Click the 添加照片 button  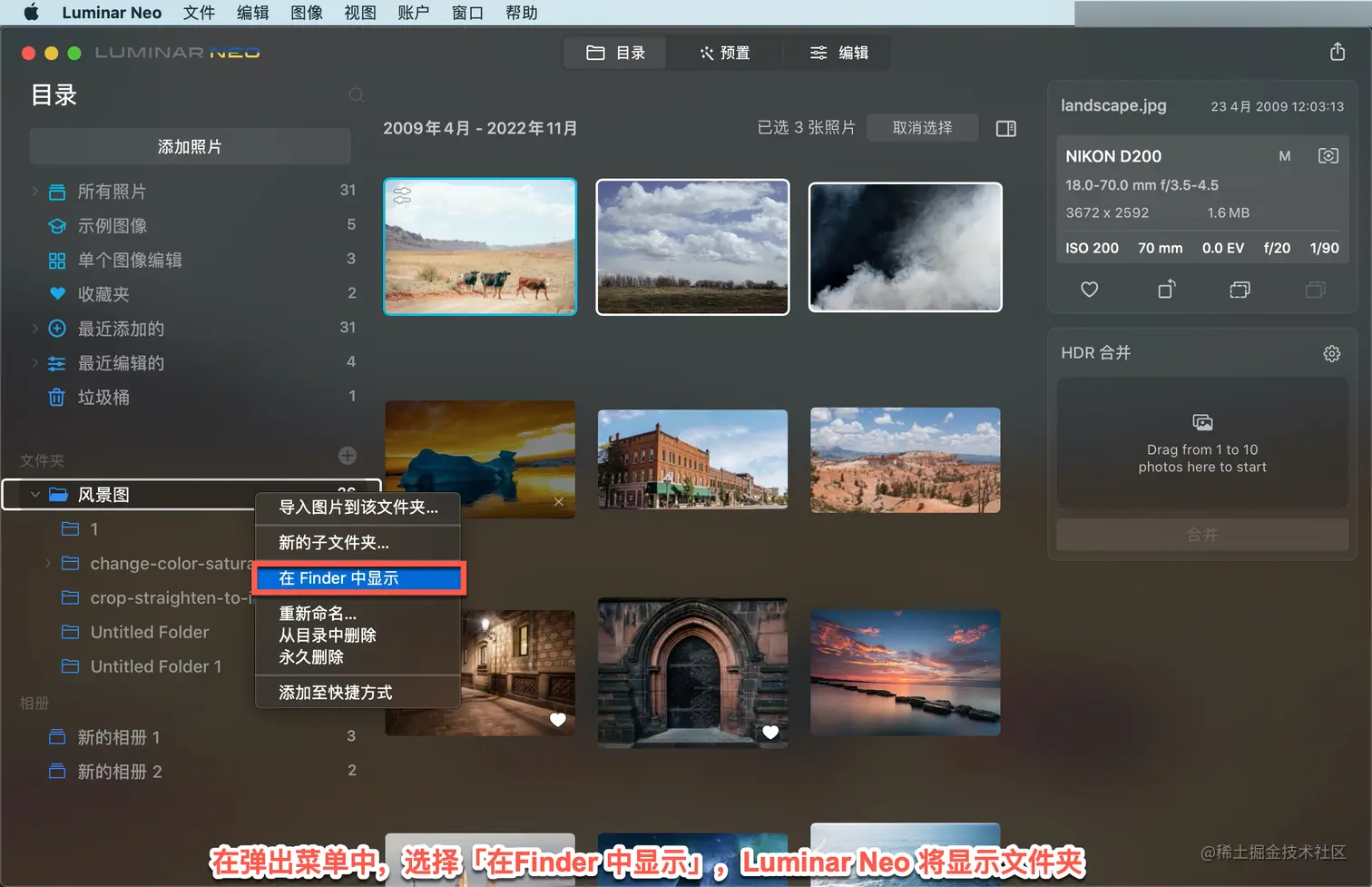190,147
